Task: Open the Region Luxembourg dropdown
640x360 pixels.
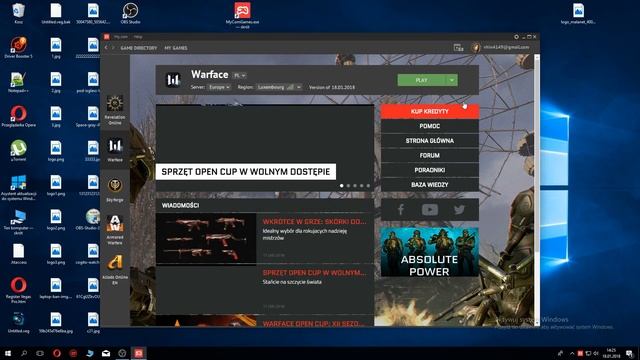Action: pos(279,87)
